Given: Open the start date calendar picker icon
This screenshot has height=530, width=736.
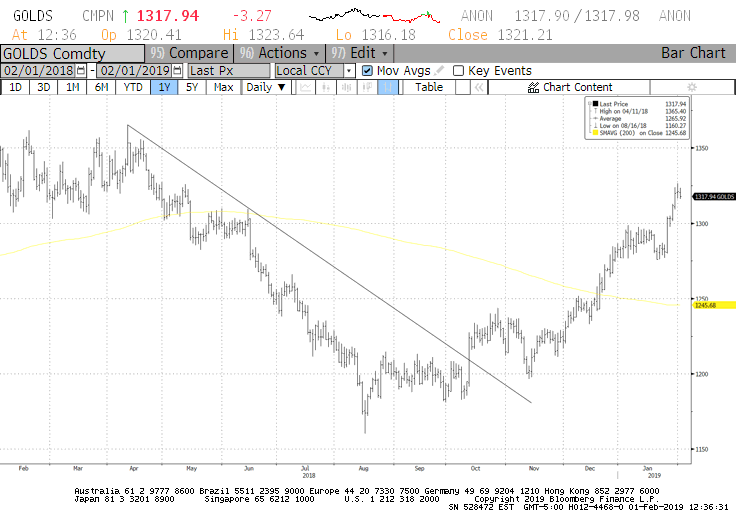Looking at the screenshot, I should coord(83,71).
